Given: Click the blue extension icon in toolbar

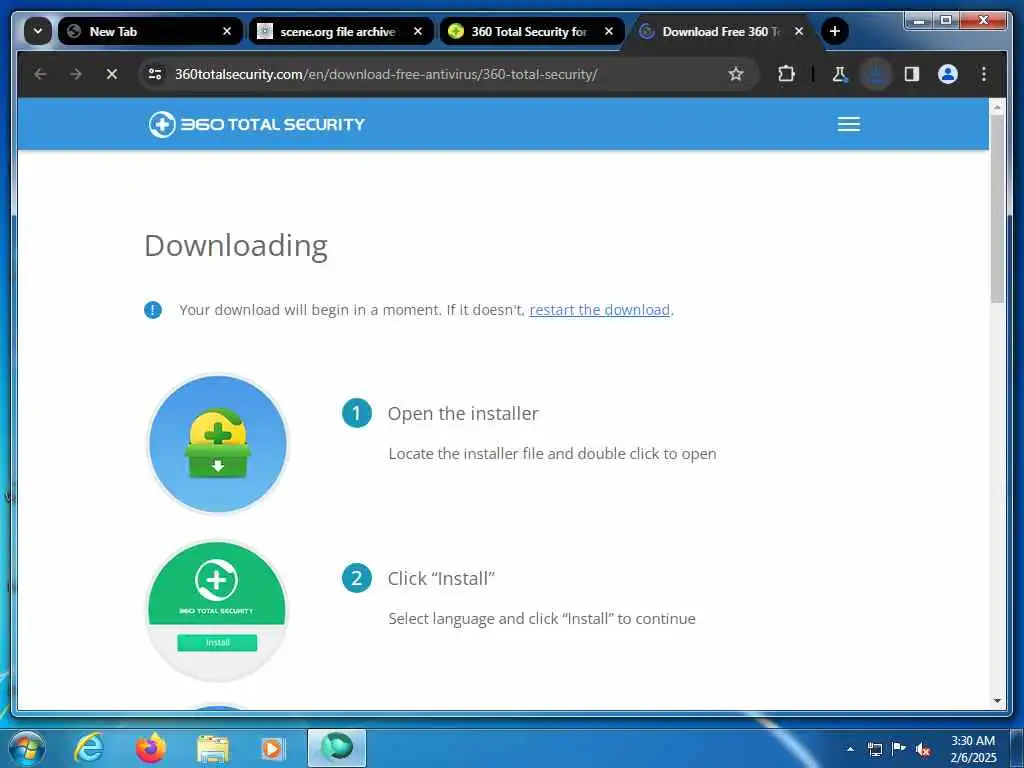Looking at the screenshot, I should click(x=876, y=74).
